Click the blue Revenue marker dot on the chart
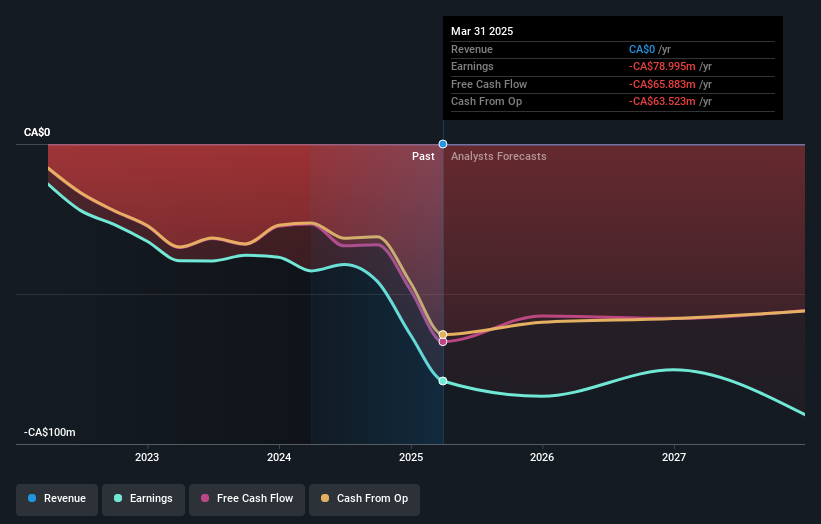The height and width of the screenshot is (524, 821). [x=443, y=144]
